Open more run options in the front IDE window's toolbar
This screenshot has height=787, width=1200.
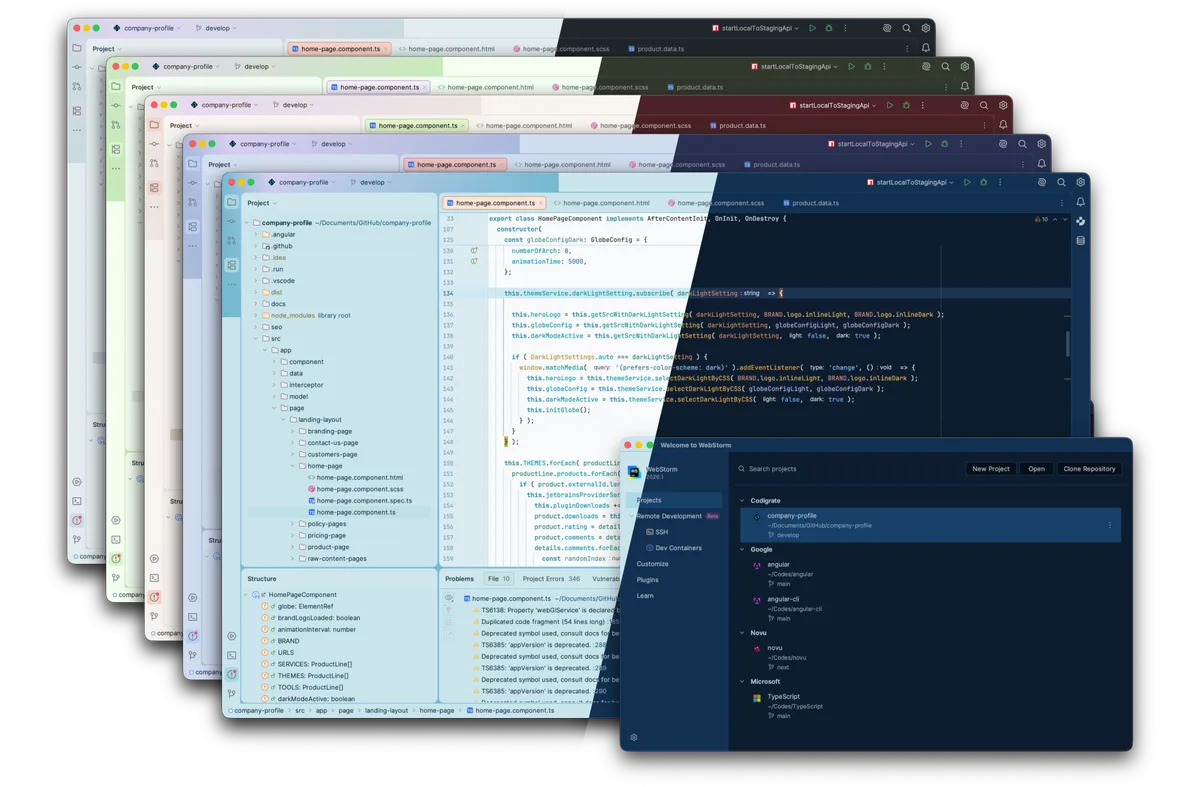tap(1000, 183)
